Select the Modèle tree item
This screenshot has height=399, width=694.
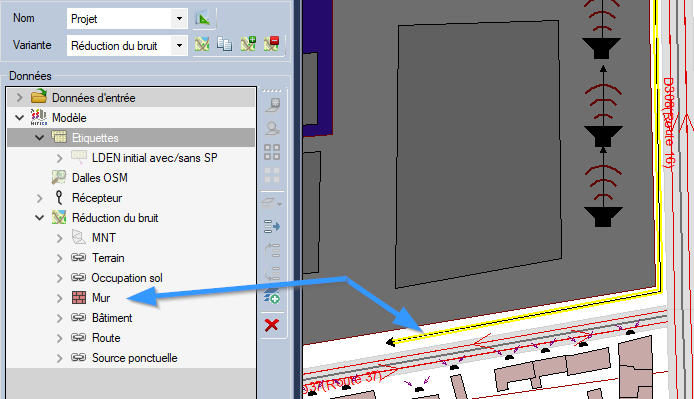[x=69, y=118]
